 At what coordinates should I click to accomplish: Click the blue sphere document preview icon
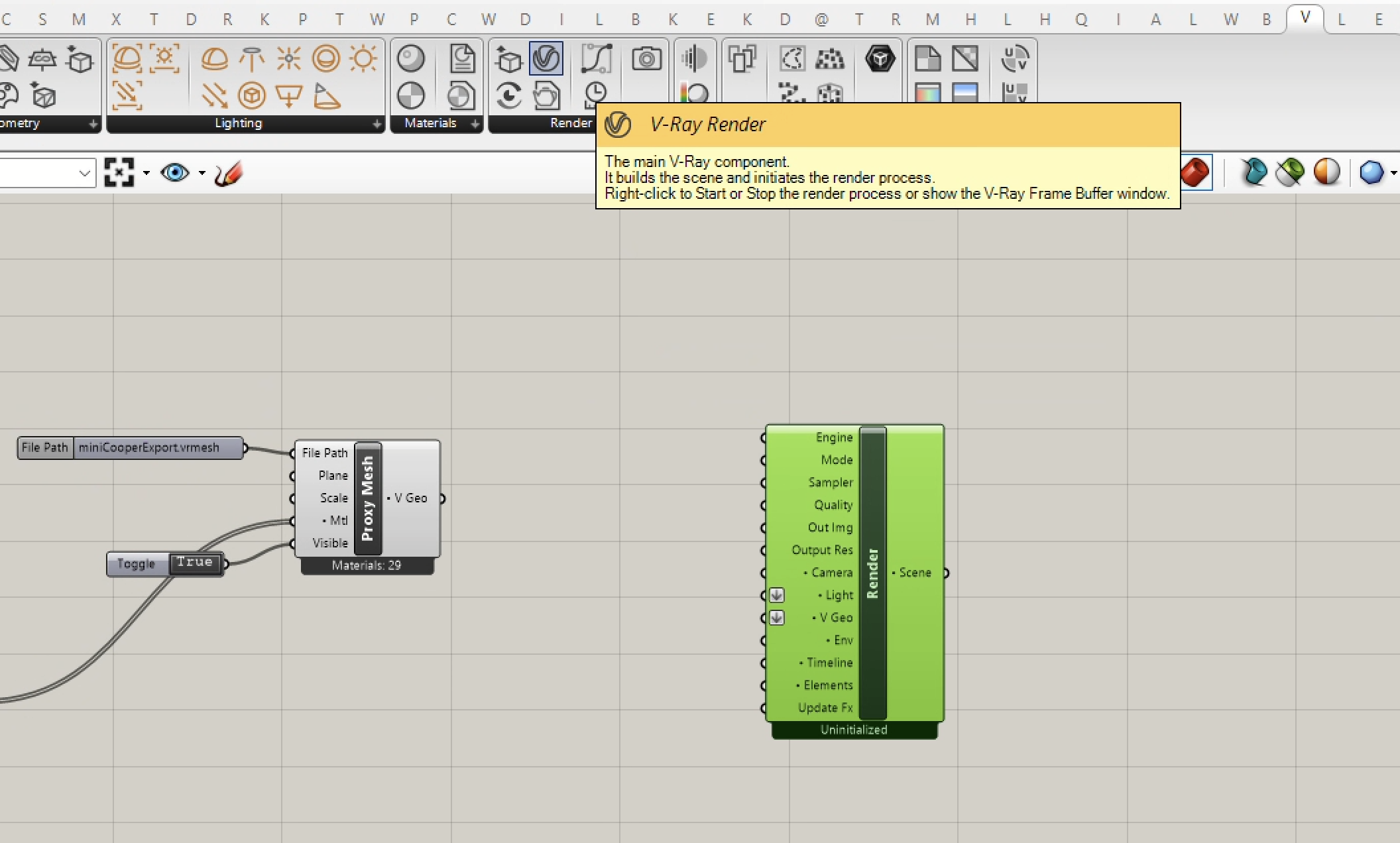click(x=1371, y=172)
